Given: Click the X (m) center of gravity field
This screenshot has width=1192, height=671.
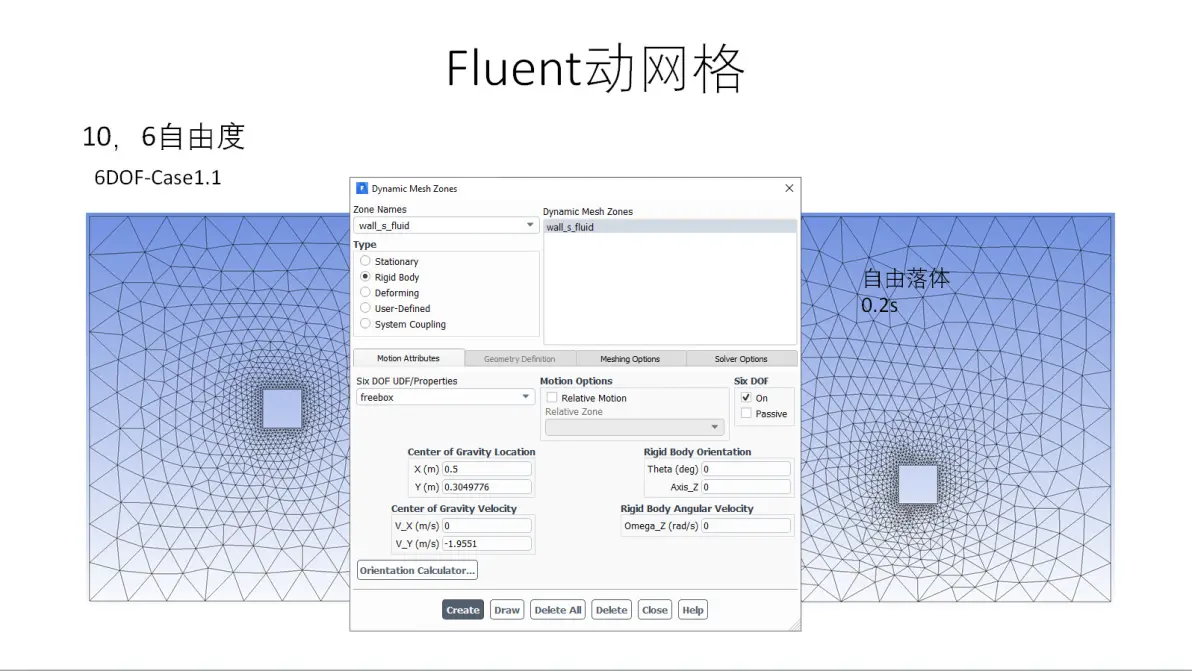Looking at the screenshot, I should click(487, 469).
